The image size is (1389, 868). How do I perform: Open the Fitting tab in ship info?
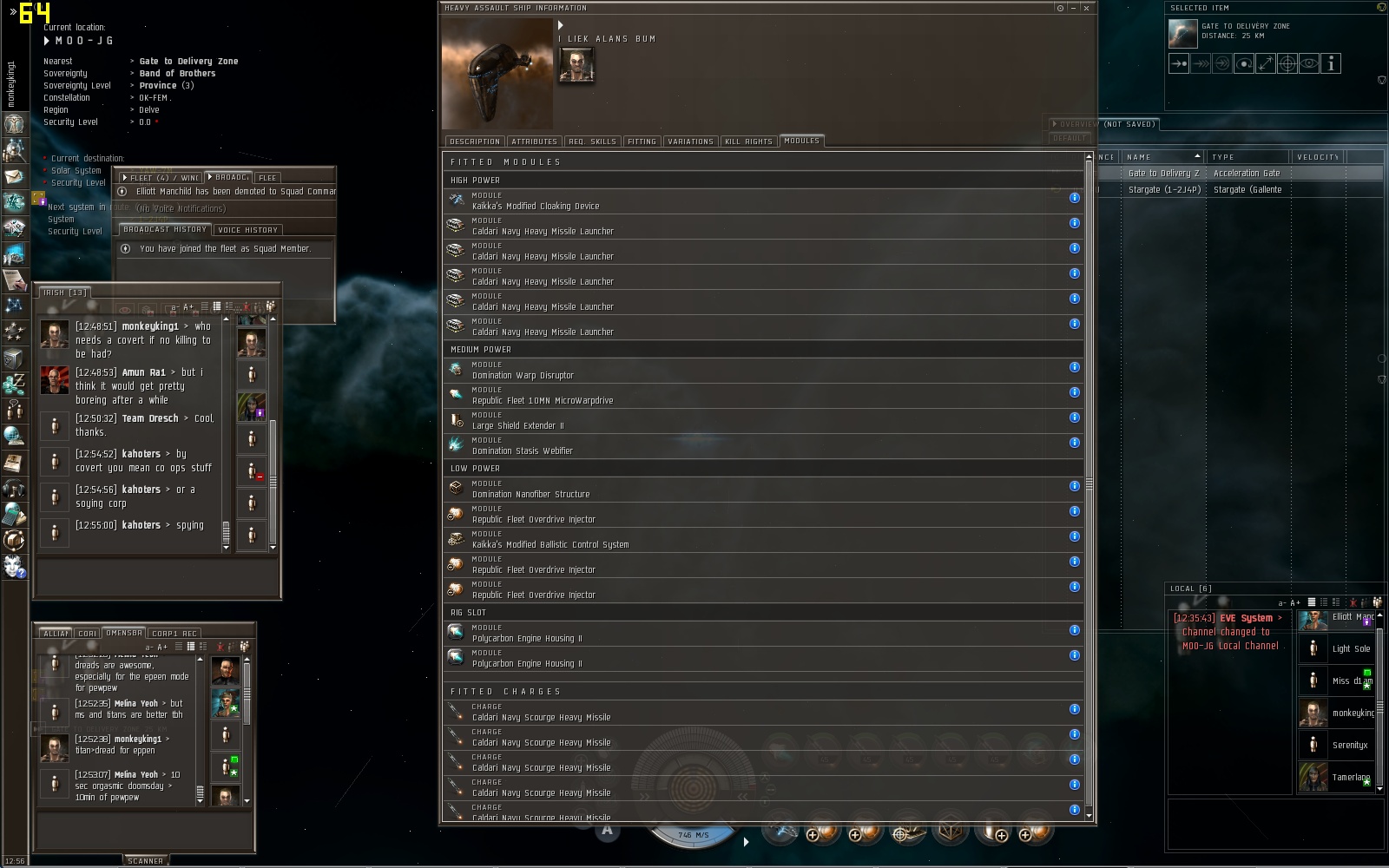[642, 141]
